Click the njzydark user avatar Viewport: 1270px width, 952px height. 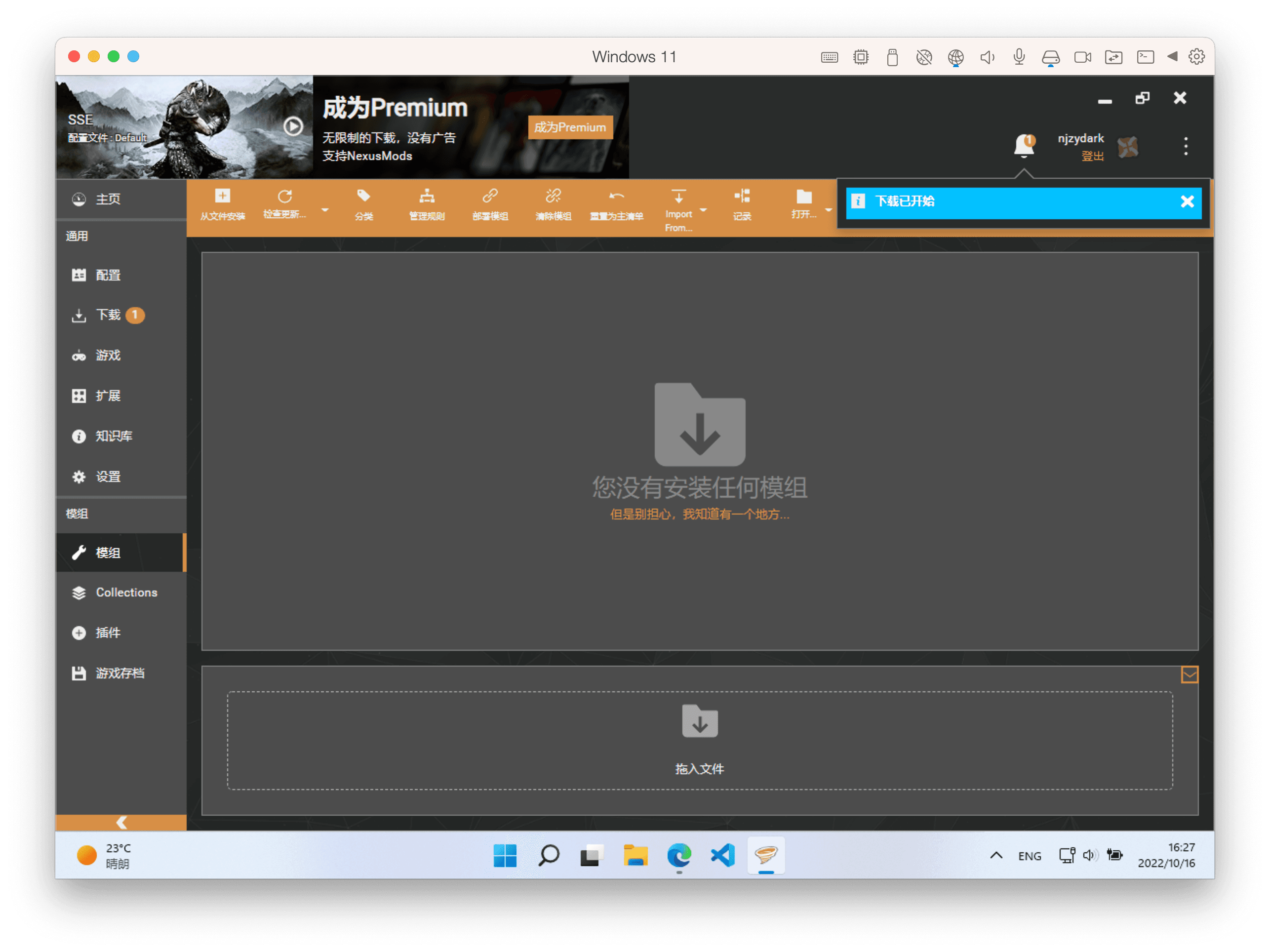[x=1128, y=147]
